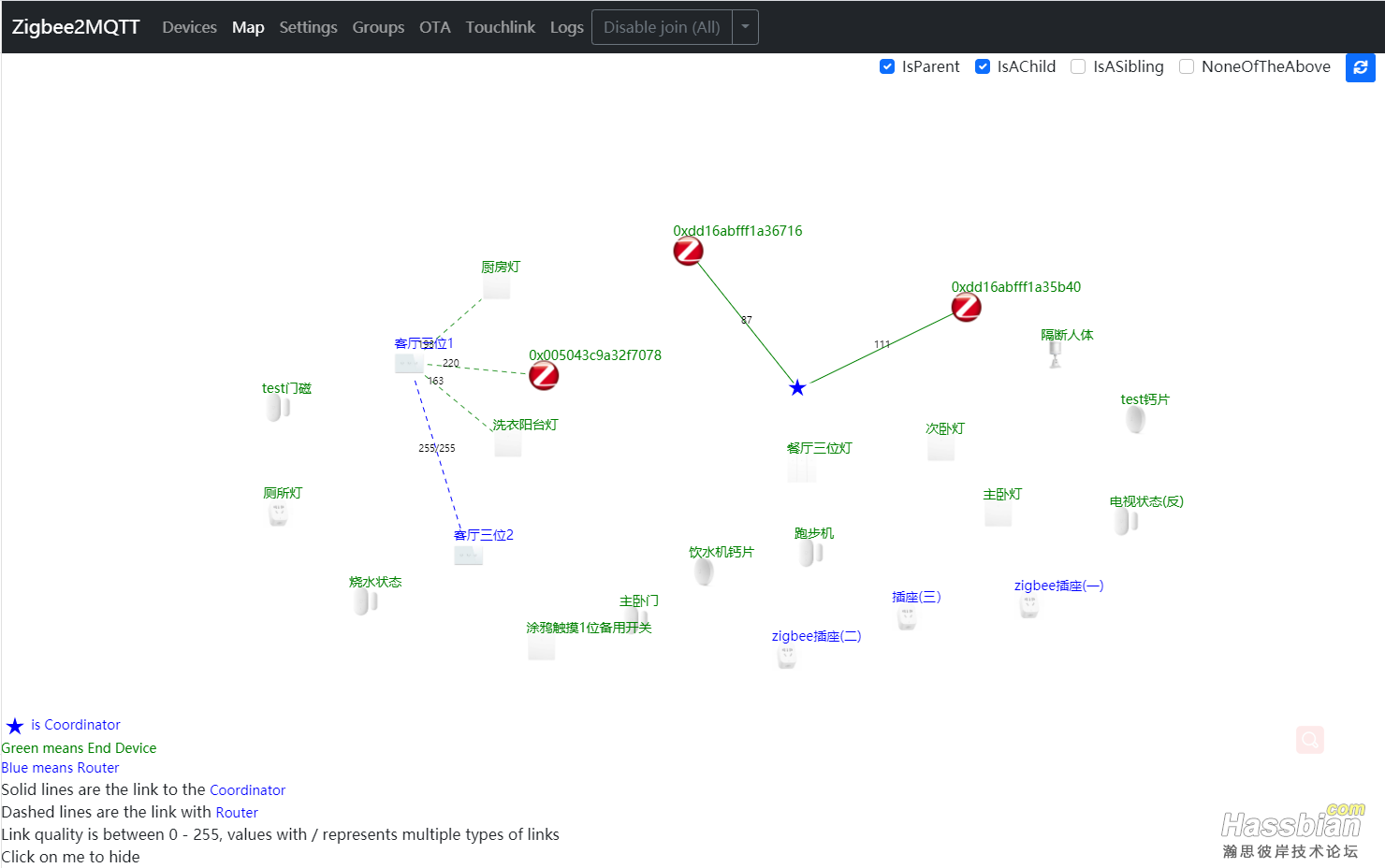Click the 客厅三位1 switch node

(x=409, y=363)
